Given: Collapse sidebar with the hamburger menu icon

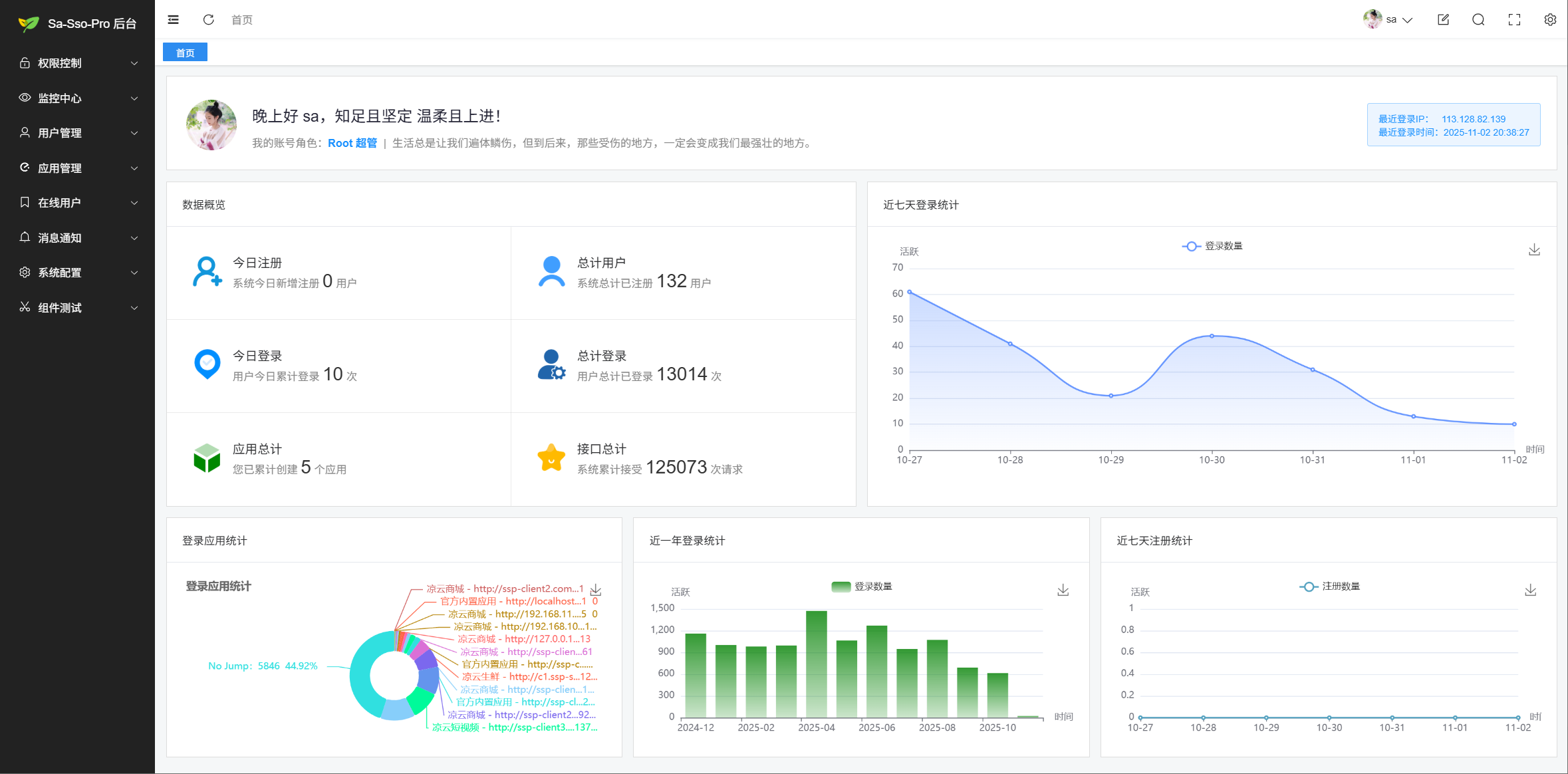Looking at the screenshot, I should (174, 20).
